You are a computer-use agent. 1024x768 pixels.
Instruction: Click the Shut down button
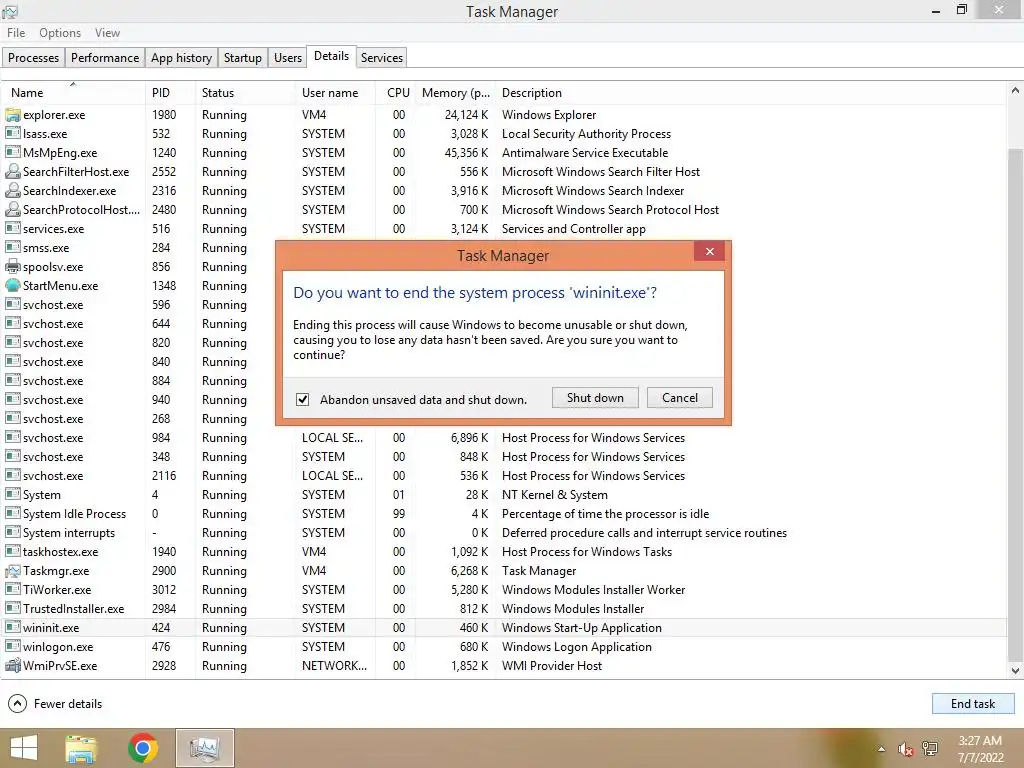coord(595,398)
